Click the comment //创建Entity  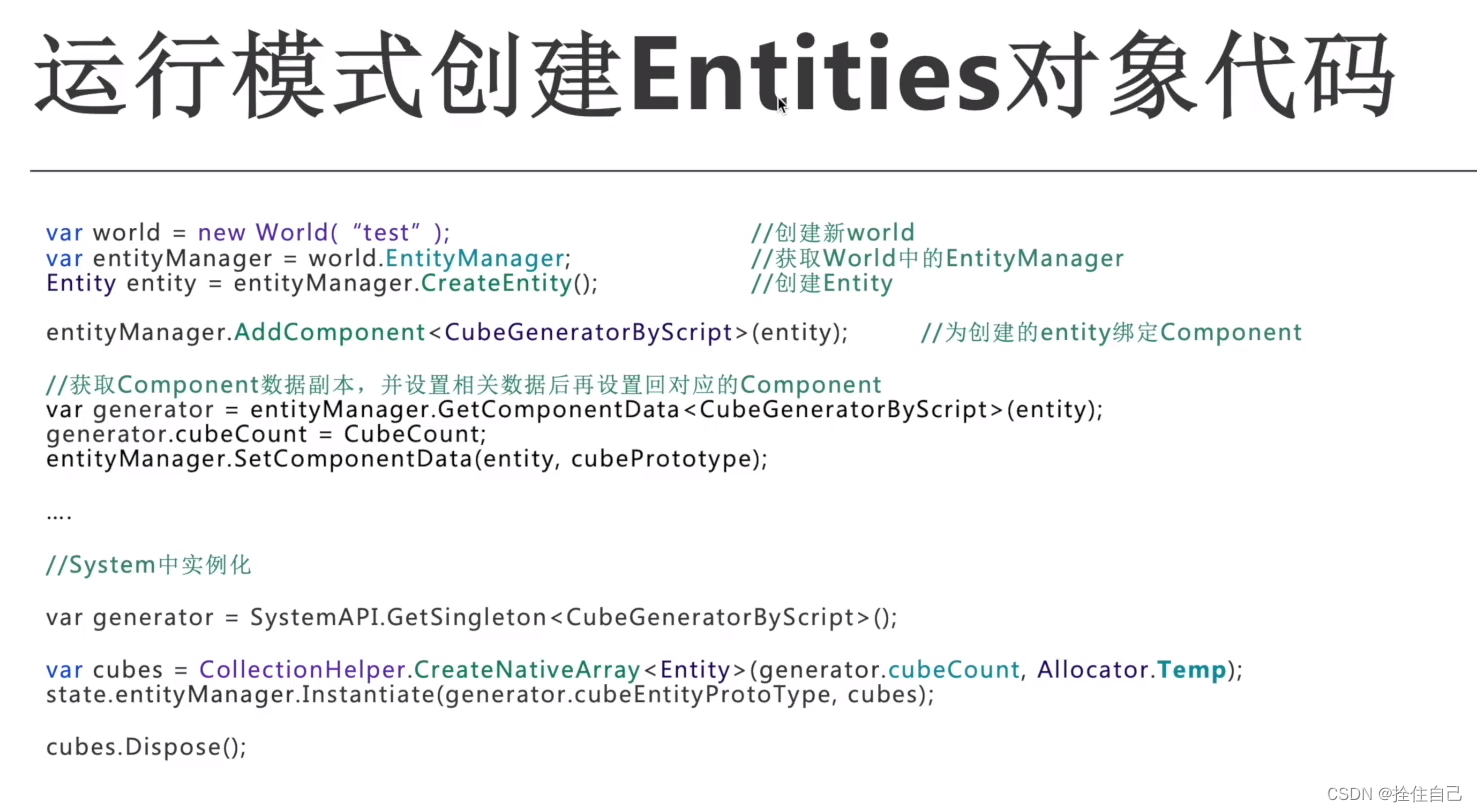point(821,284)
